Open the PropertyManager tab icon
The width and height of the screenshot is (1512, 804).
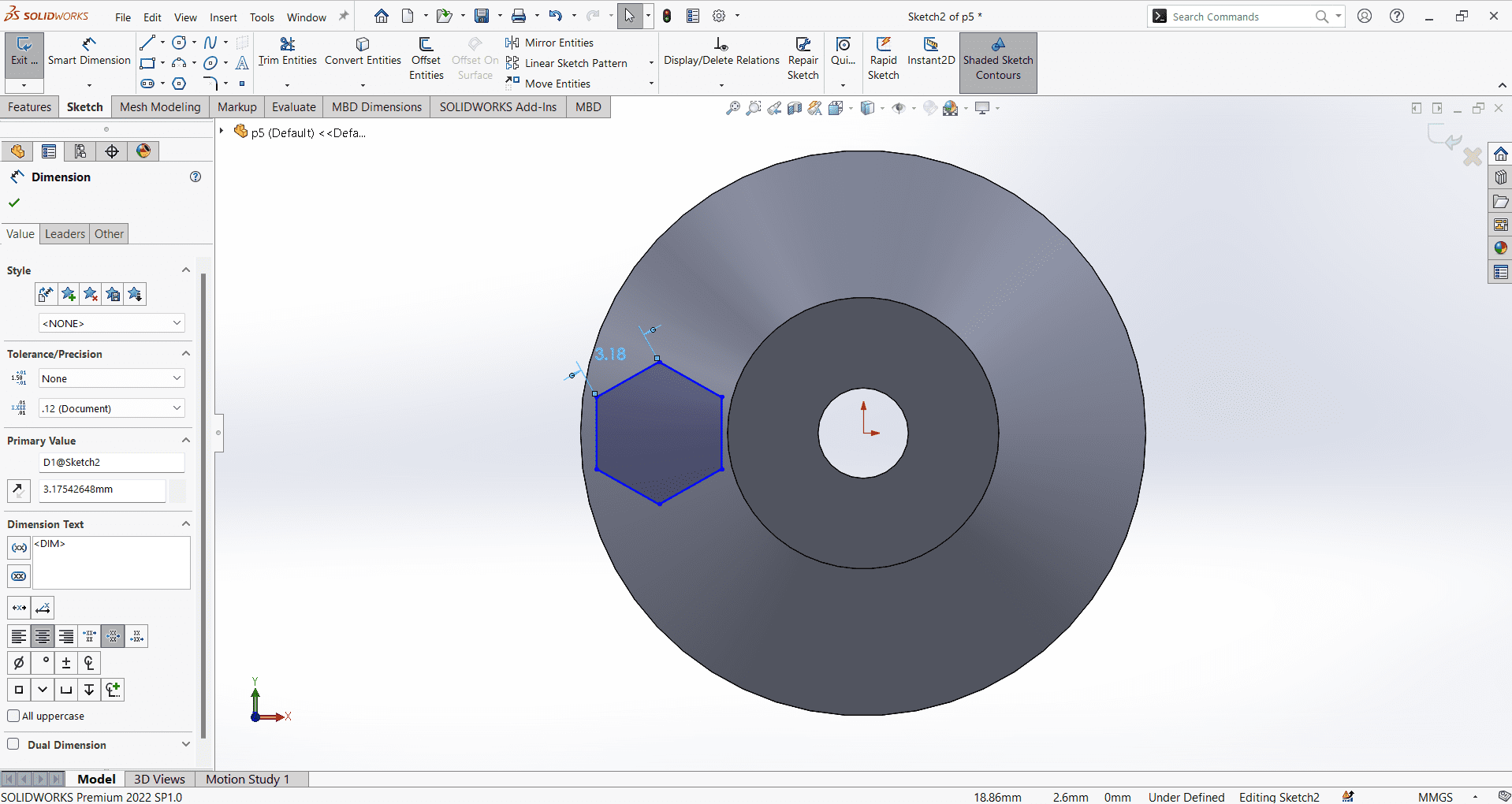pyautogui.click(x=49, y=151)
